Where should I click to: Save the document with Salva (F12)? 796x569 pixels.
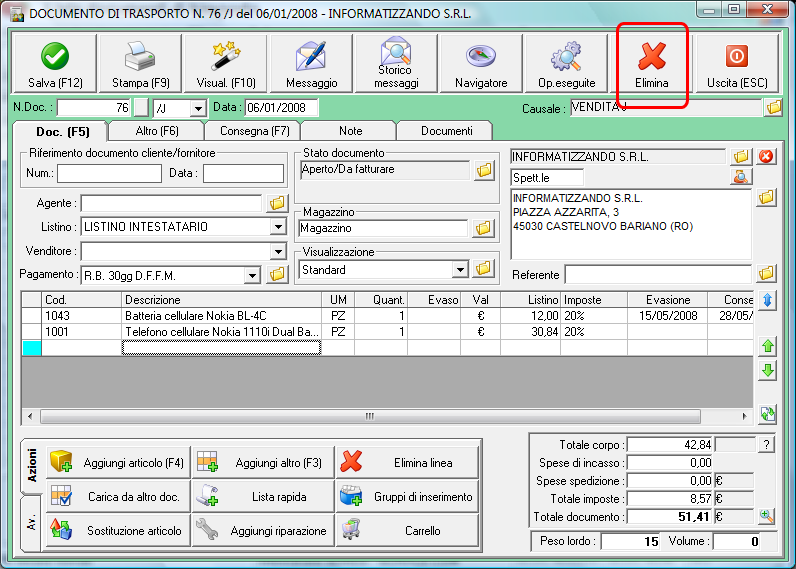(x=55, y=63)
